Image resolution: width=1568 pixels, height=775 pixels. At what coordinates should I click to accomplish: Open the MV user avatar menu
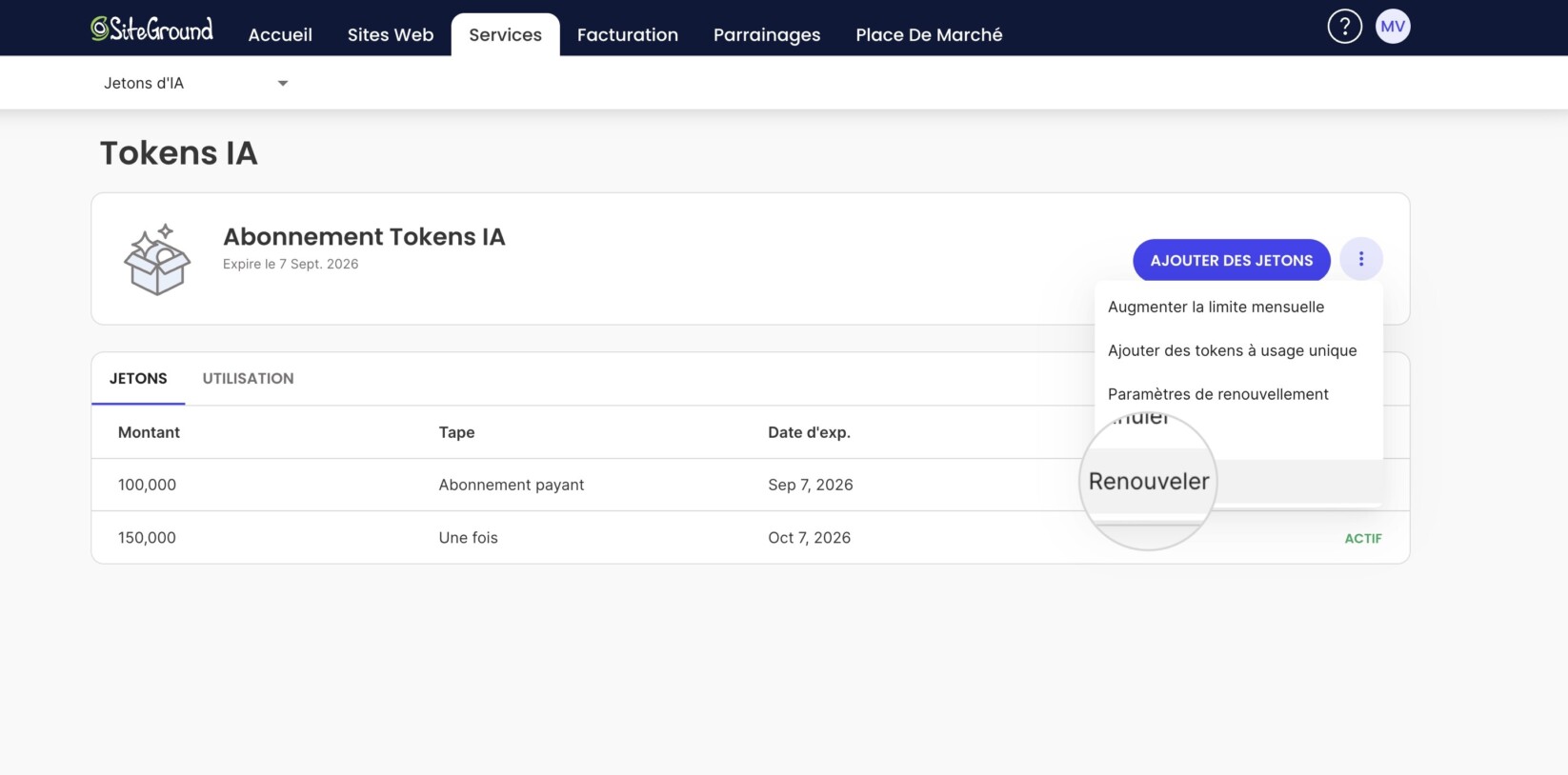pyautogui.click(x=1393, y=27)
